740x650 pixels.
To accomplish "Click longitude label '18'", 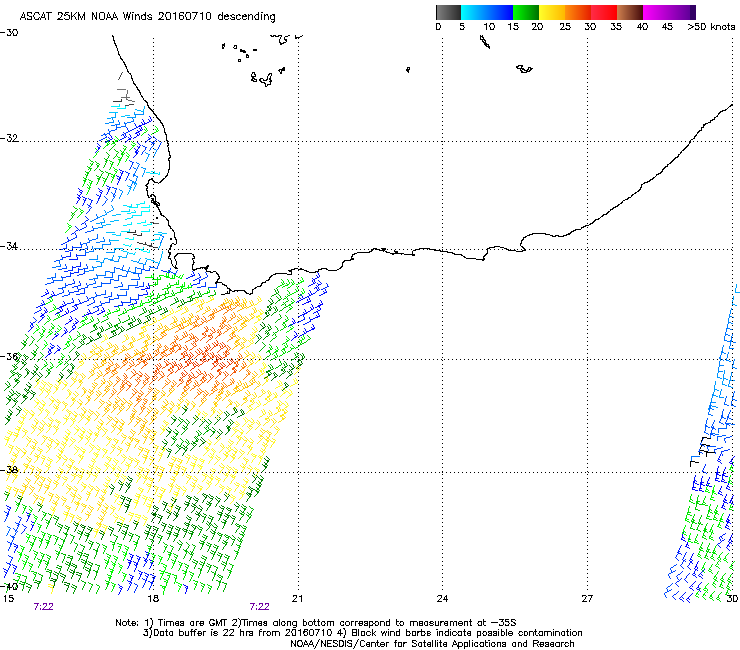I will point(152,599).
